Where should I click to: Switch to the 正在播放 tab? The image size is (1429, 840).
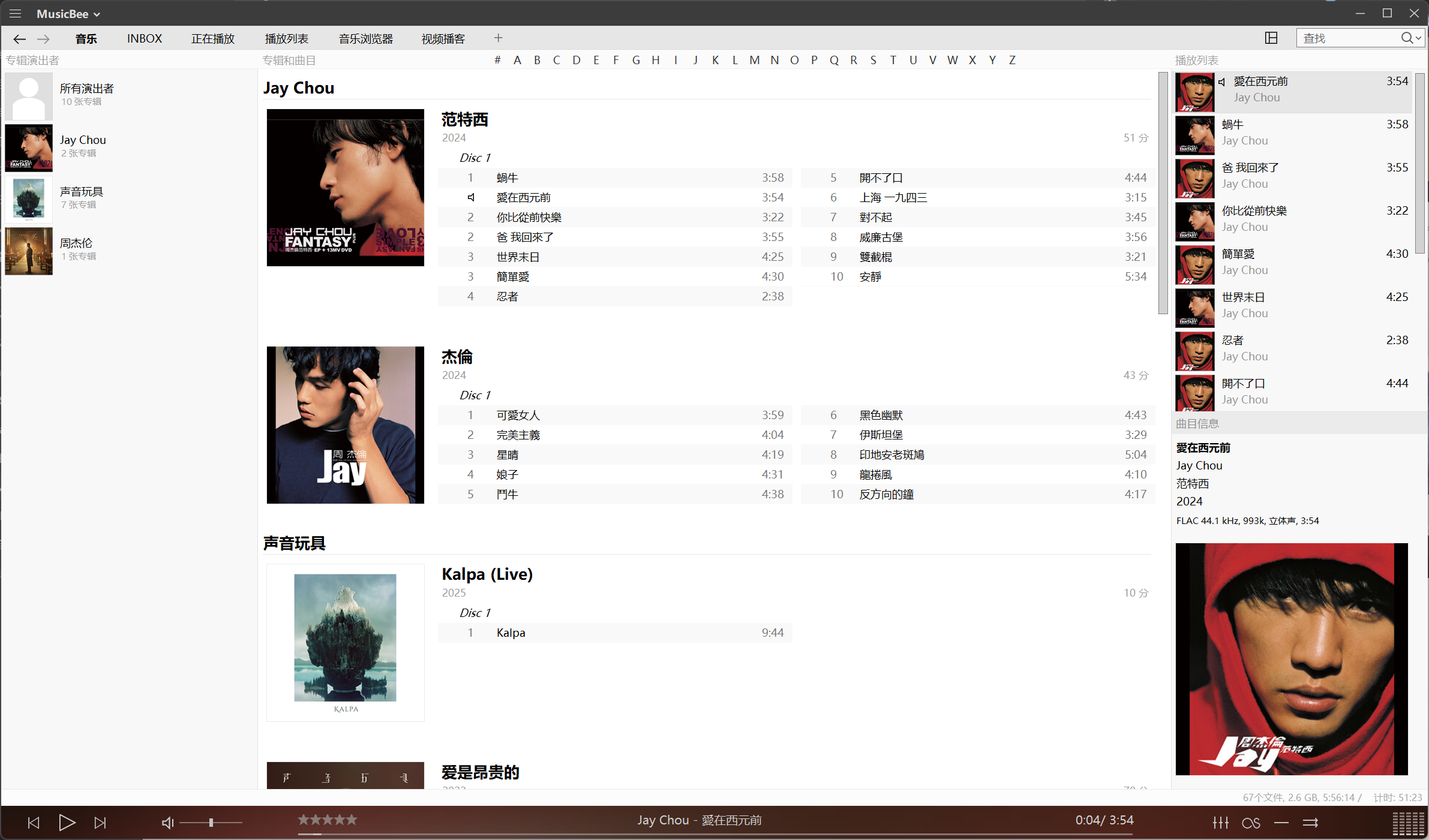click(x=213, y=39)
